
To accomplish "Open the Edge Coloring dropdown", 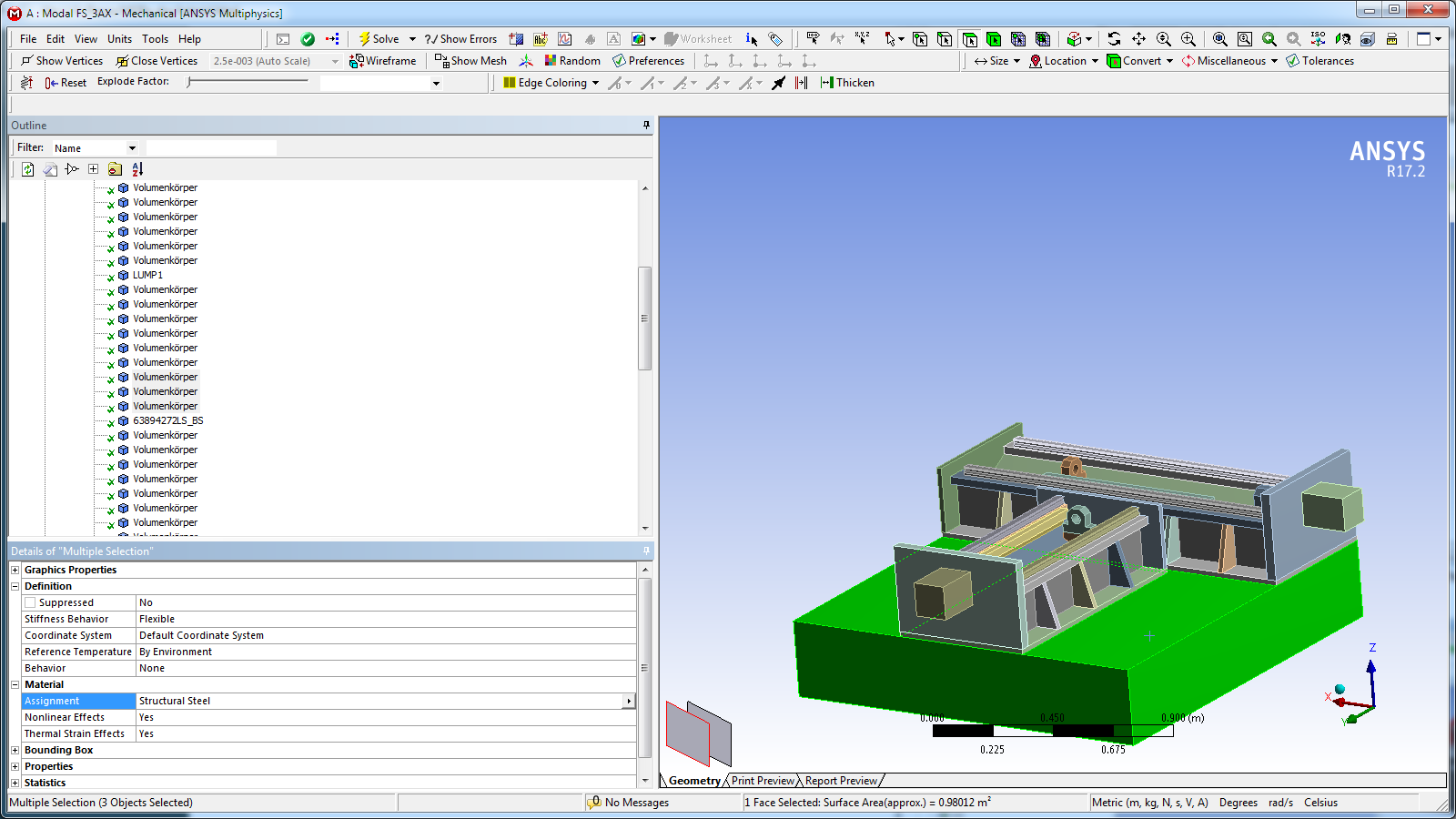I will click(551, 83).
